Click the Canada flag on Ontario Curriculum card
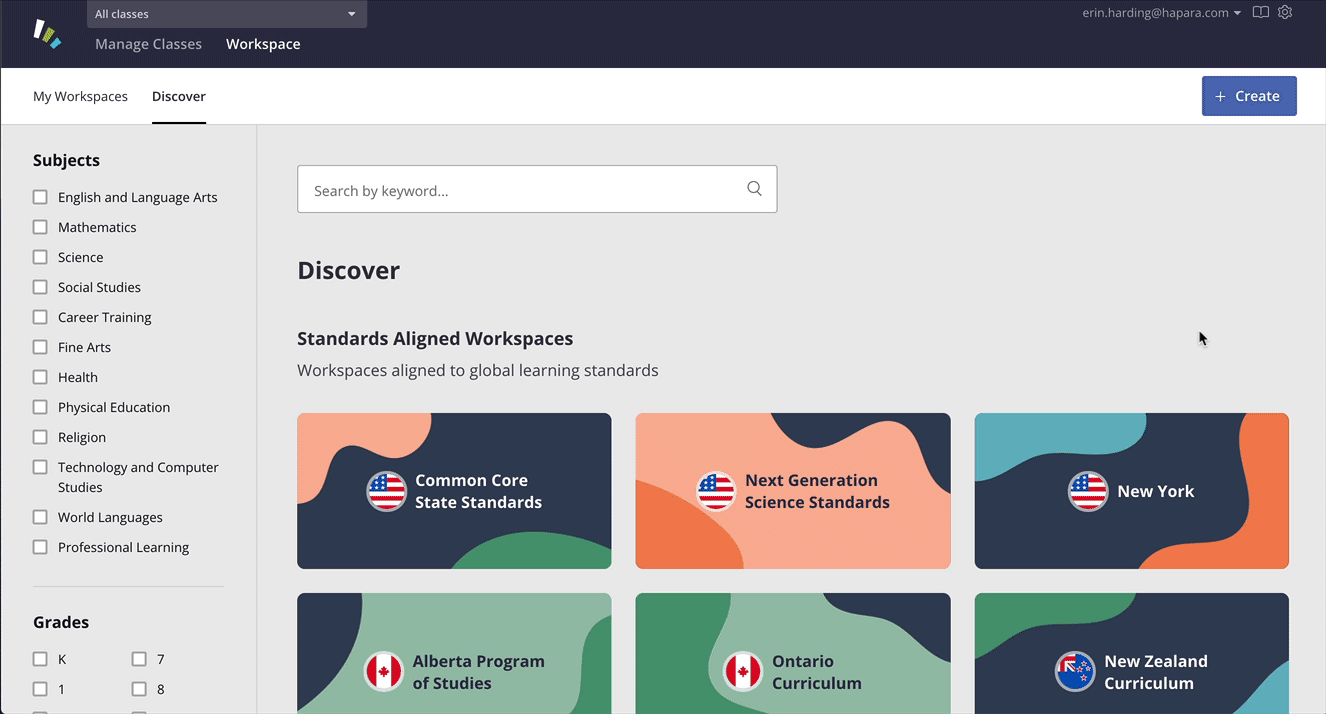The width and height of the screenshot is (1326, 714). (743, 672)
